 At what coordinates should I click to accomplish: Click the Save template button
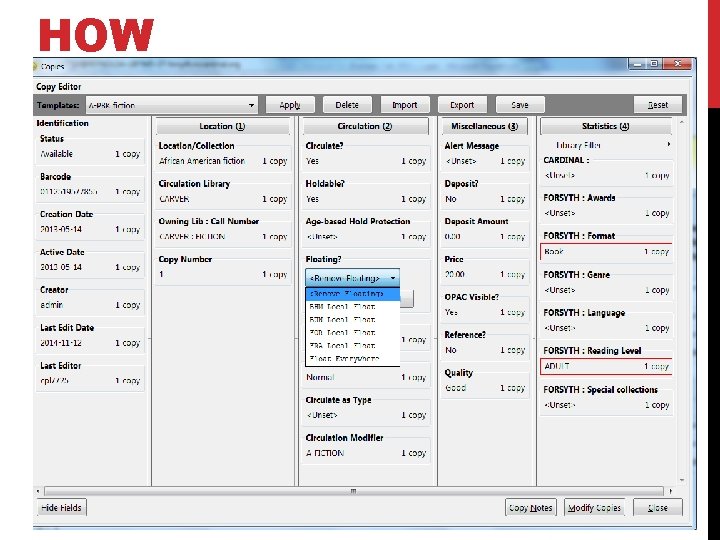tap(520, 105)
